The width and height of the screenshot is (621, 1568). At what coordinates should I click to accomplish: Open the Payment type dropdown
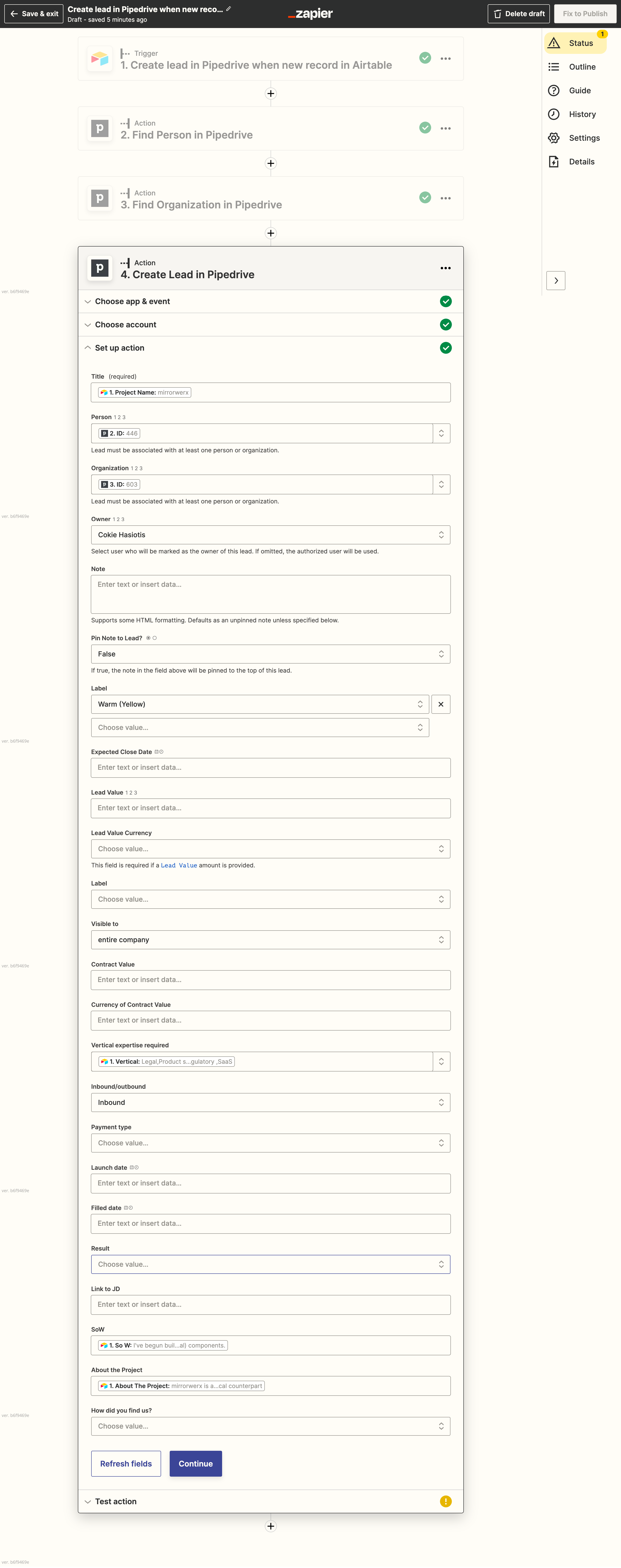coord(270,1143)
